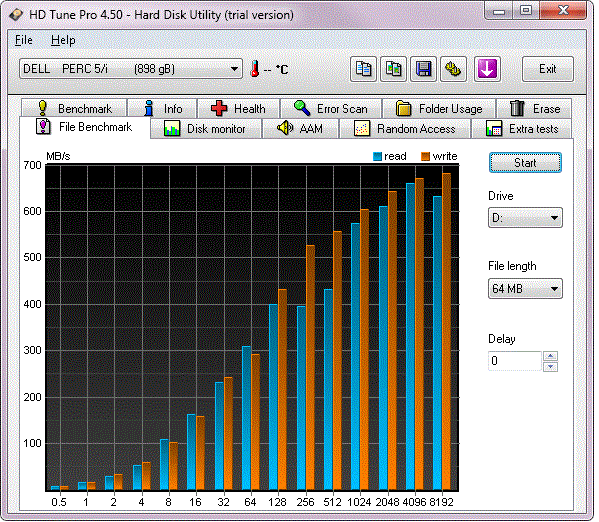Screen dimensions: 599x522
Task: Expand the File length 64 MB dropdown
Action: pyautogui.click(x=525, y=289)
